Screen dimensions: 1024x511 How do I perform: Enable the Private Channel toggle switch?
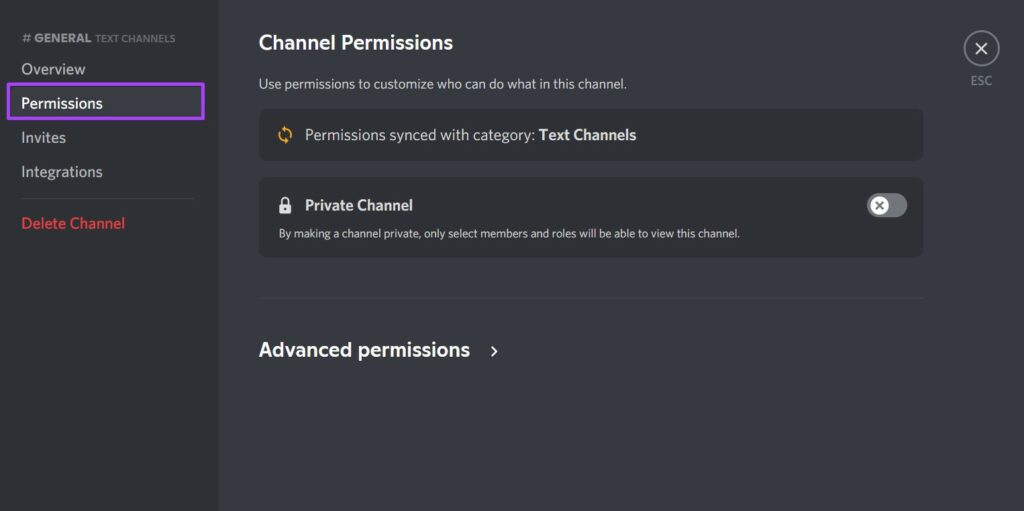(x=886, y=205)
